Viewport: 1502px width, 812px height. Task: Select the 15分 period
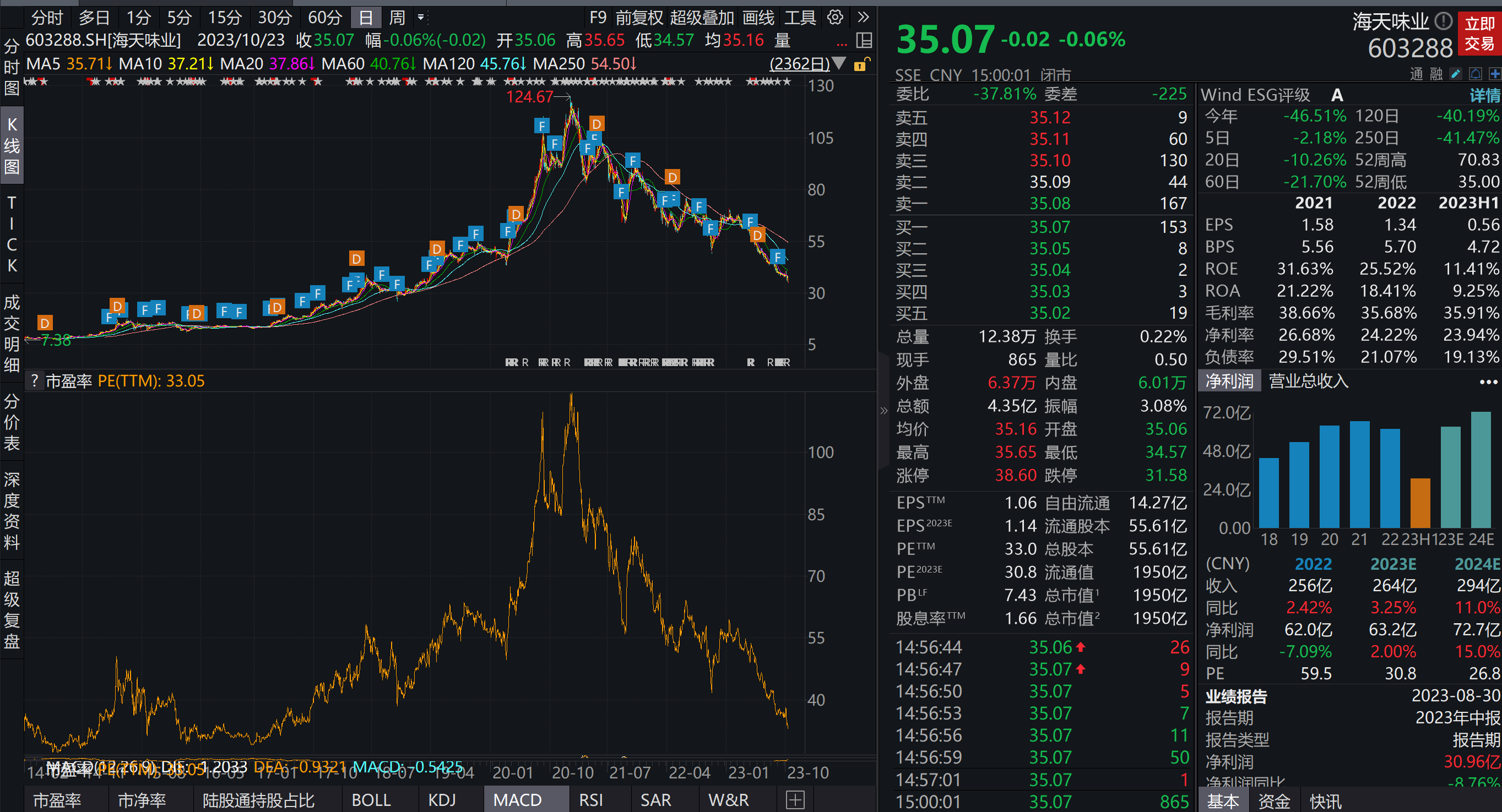[x=225, y=18]
